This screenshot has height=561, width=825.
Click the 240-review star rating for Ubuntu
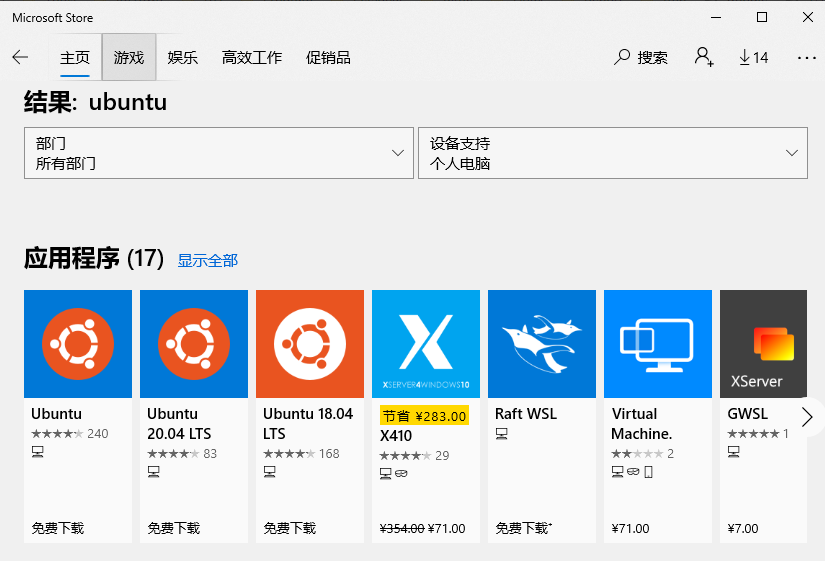click(69, 434)
